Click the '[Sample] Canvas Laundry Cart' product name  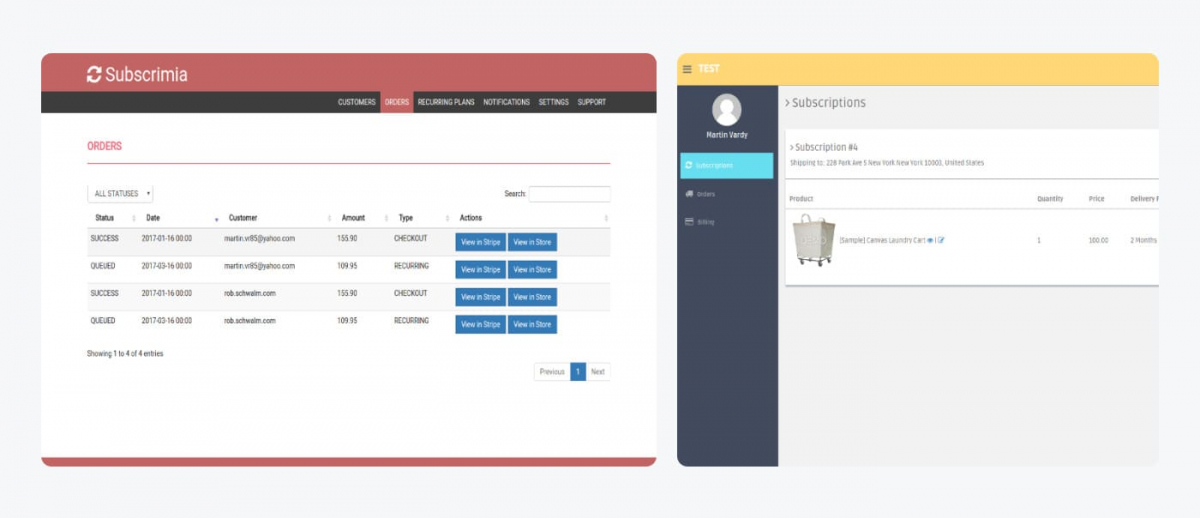click(x=881, y=241)
